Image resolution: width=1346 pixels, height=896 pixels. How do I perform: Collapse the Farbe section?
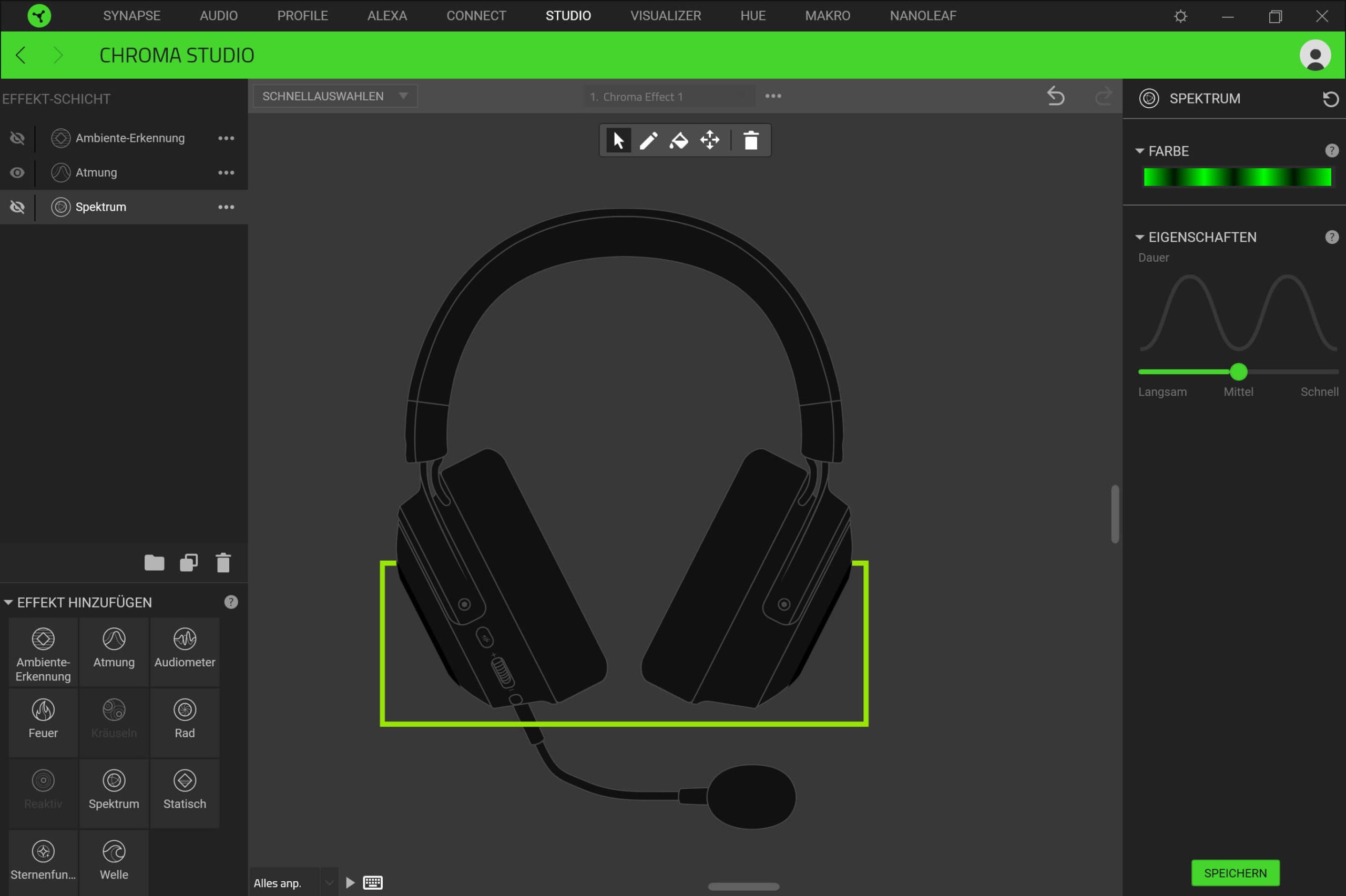[1140, 151]
